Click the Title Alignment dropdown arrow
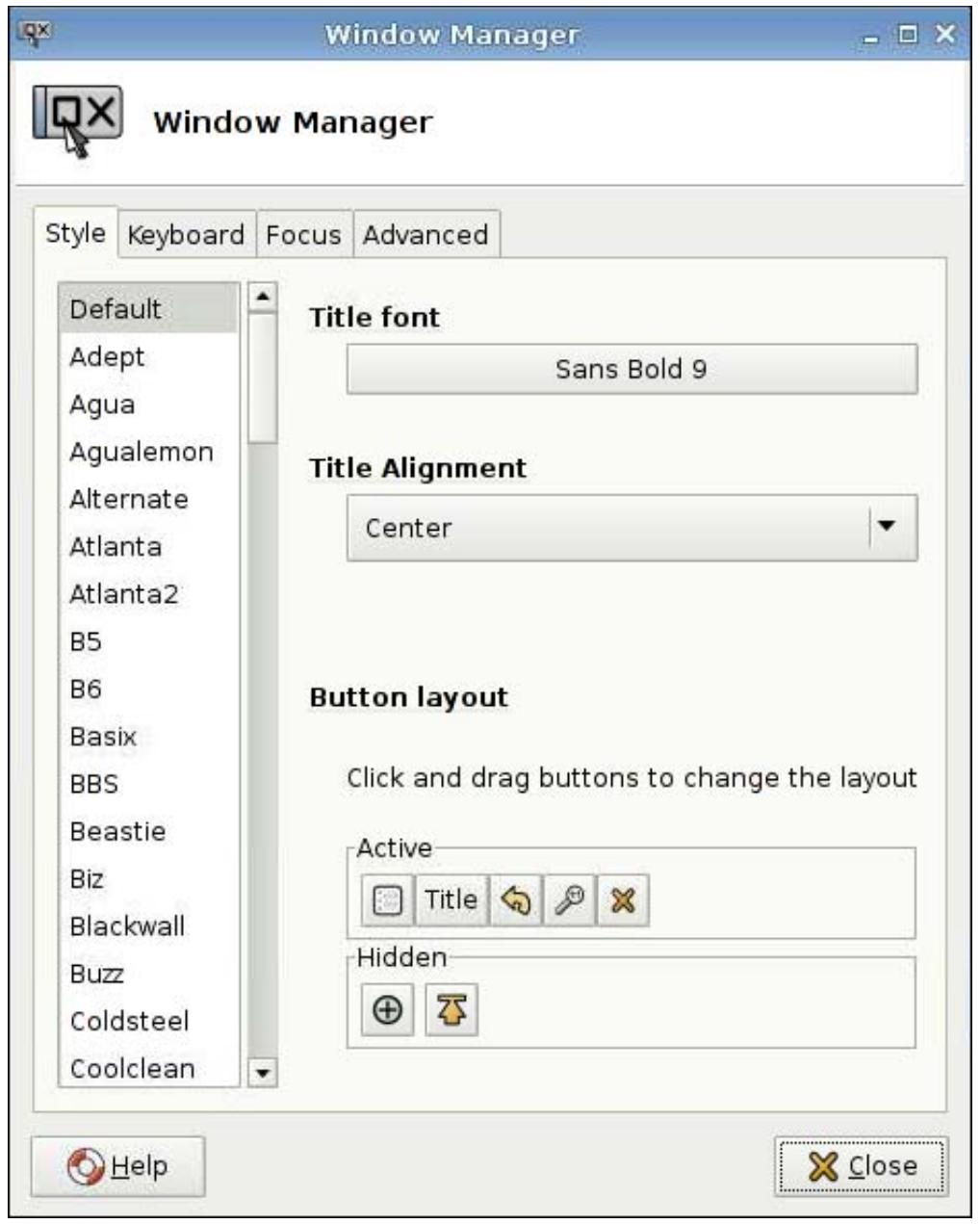The width and height of the screenshot is (980, 1224). click(887, 527)
